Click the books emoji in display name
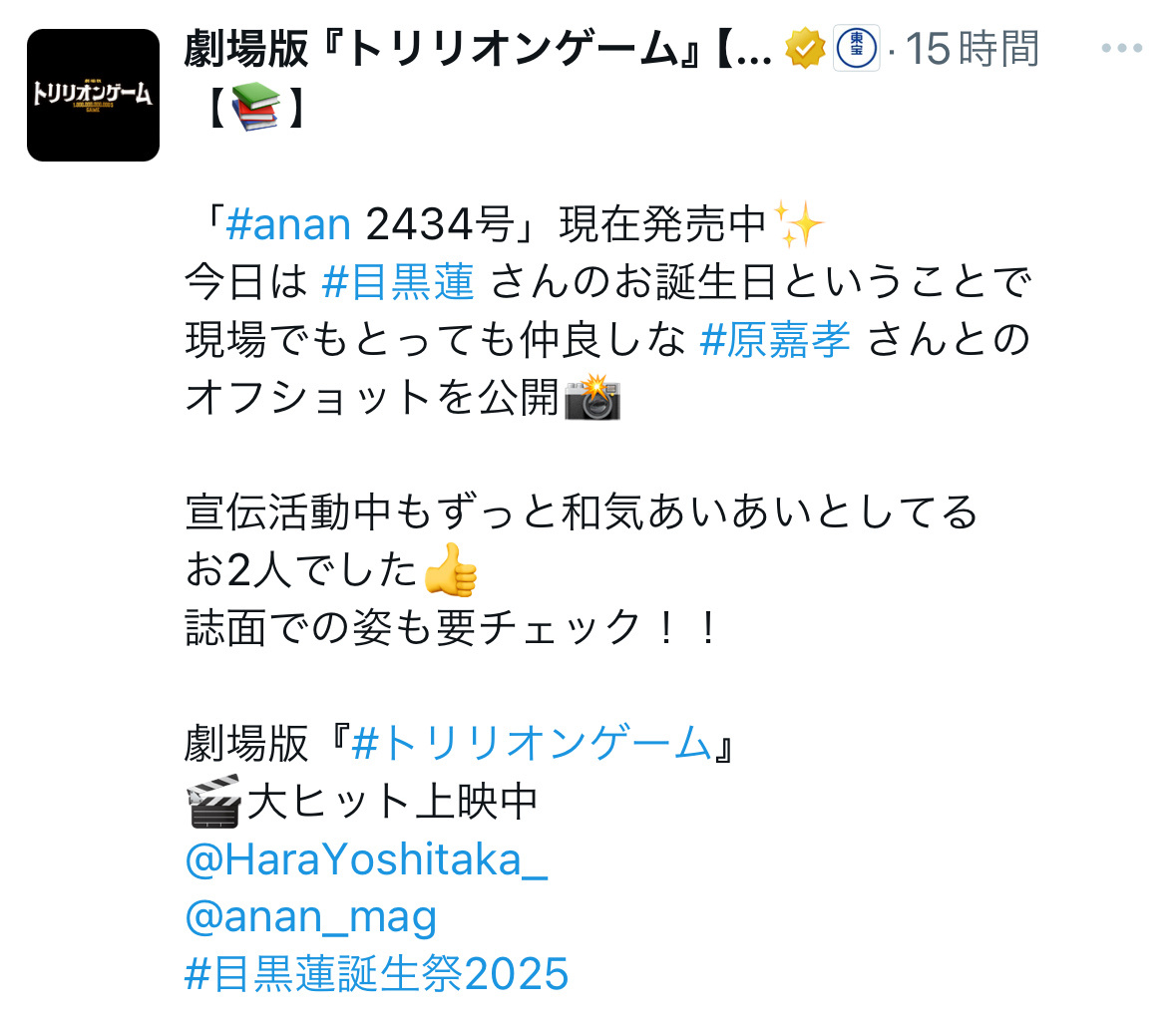1176x1018 pixels. [x=256, y=108]
